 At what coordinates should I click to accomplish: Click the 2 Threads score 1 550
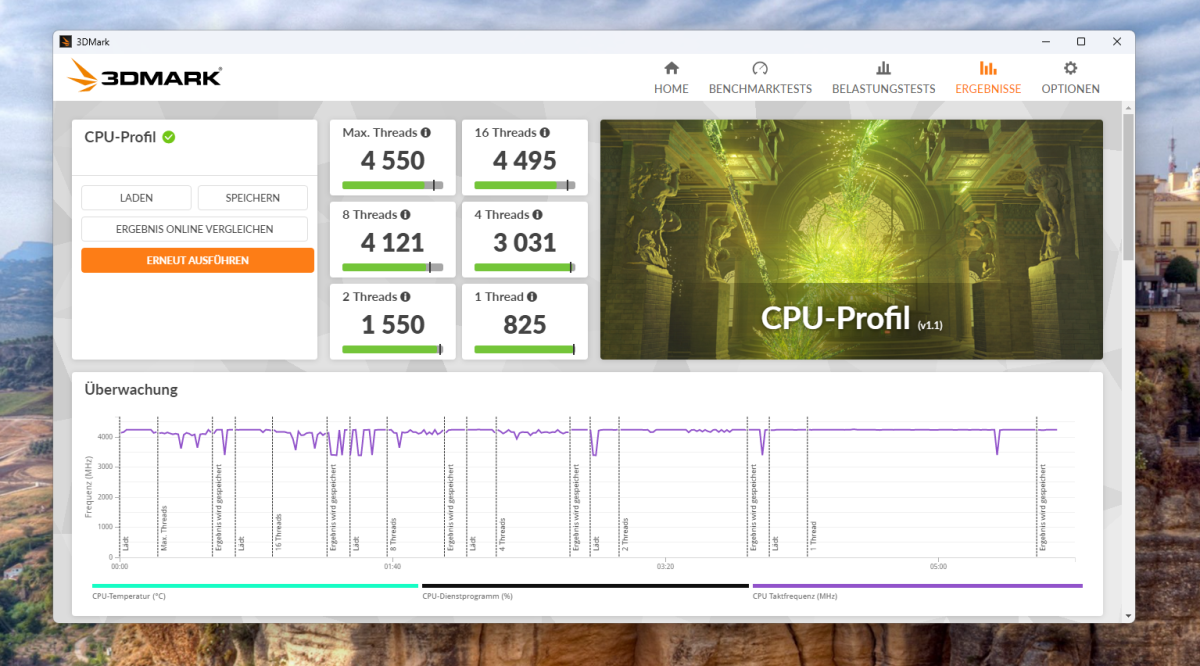click(393, 325)
